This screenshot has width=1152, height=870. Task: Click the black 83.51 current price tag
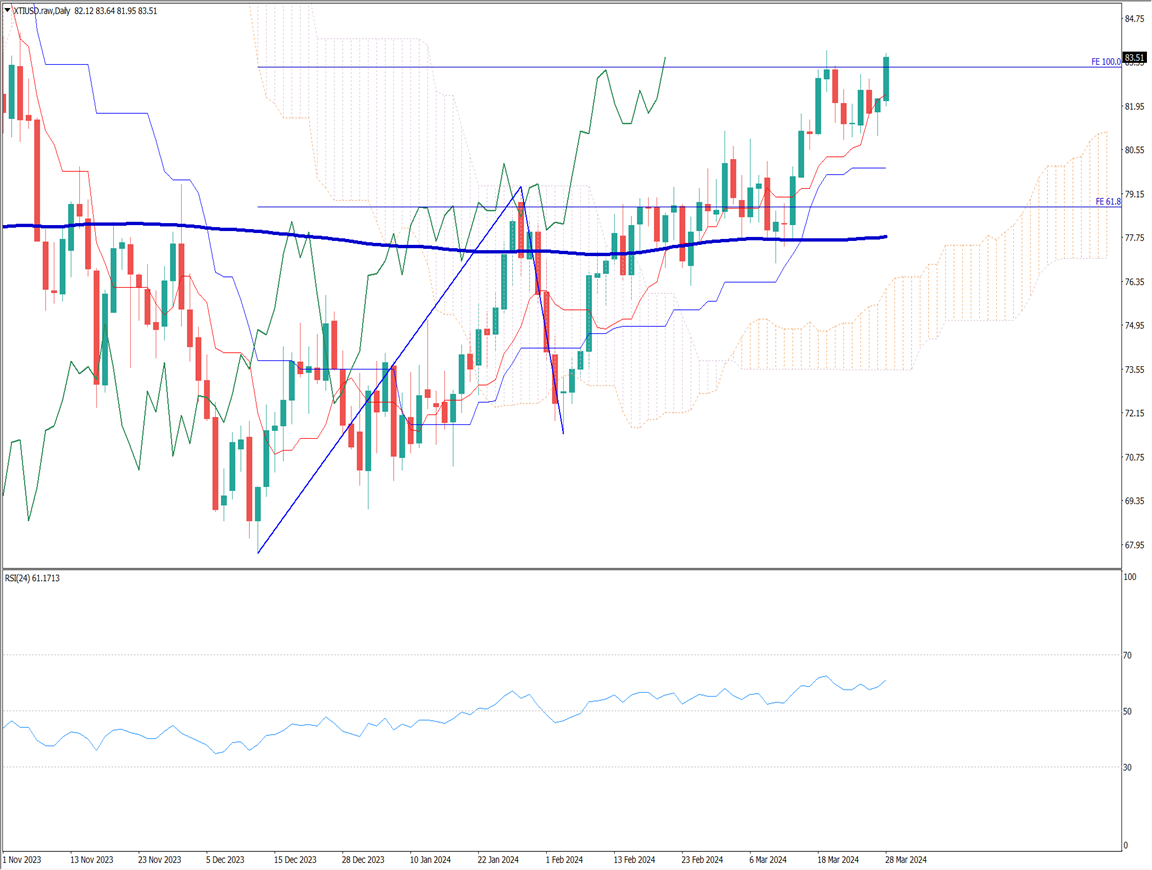point(1133,58)
